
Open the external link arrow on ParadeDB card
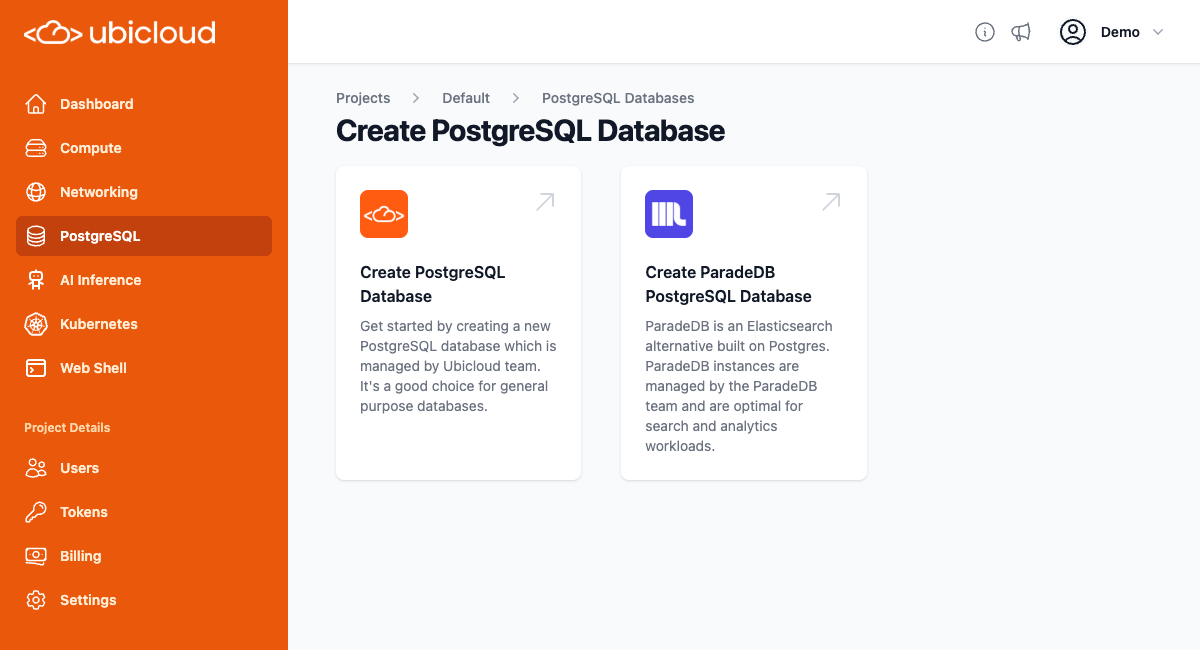(x=830, y=201)
